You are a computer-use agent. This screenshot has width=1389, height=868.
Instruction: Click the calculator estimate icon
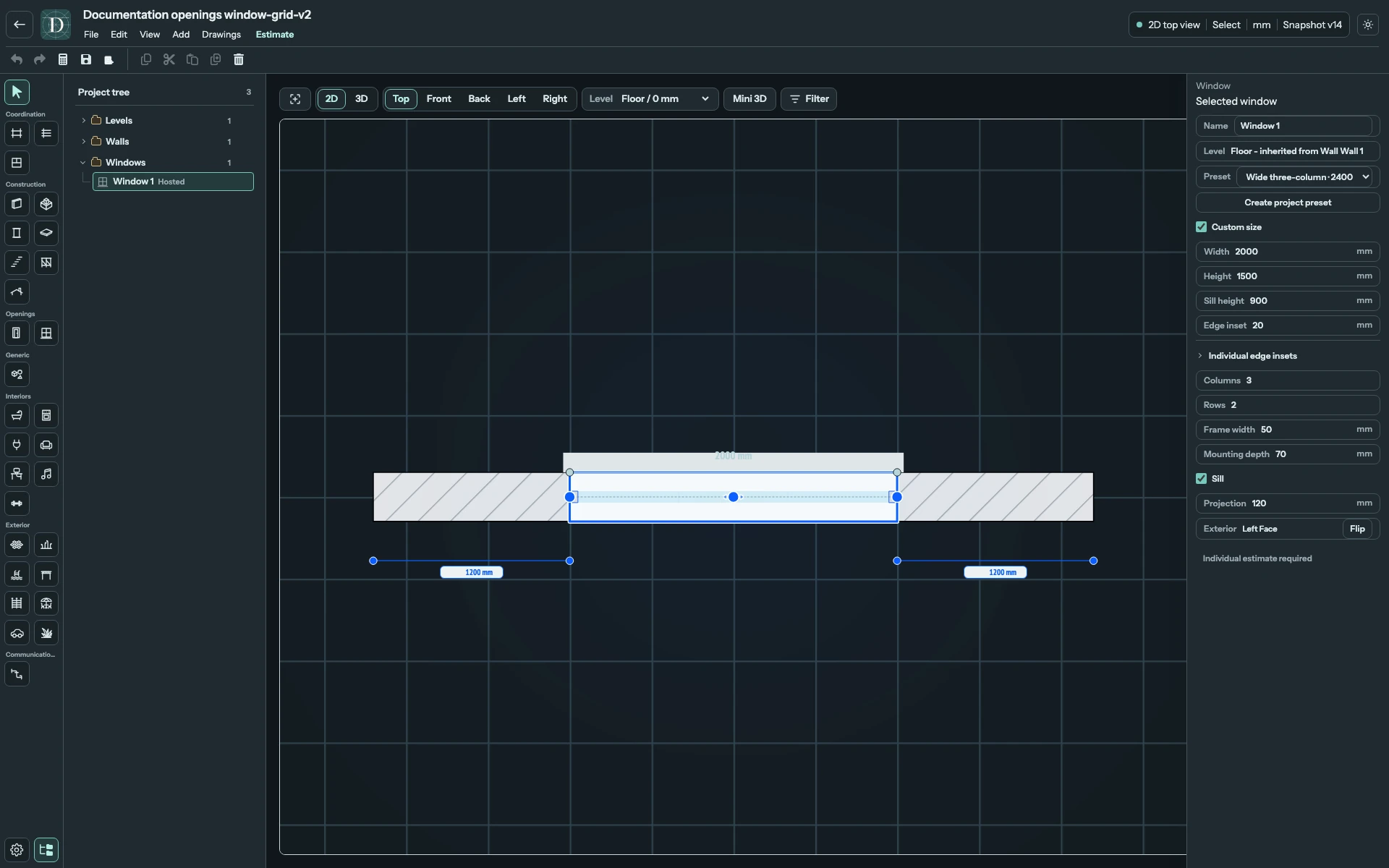63,59
